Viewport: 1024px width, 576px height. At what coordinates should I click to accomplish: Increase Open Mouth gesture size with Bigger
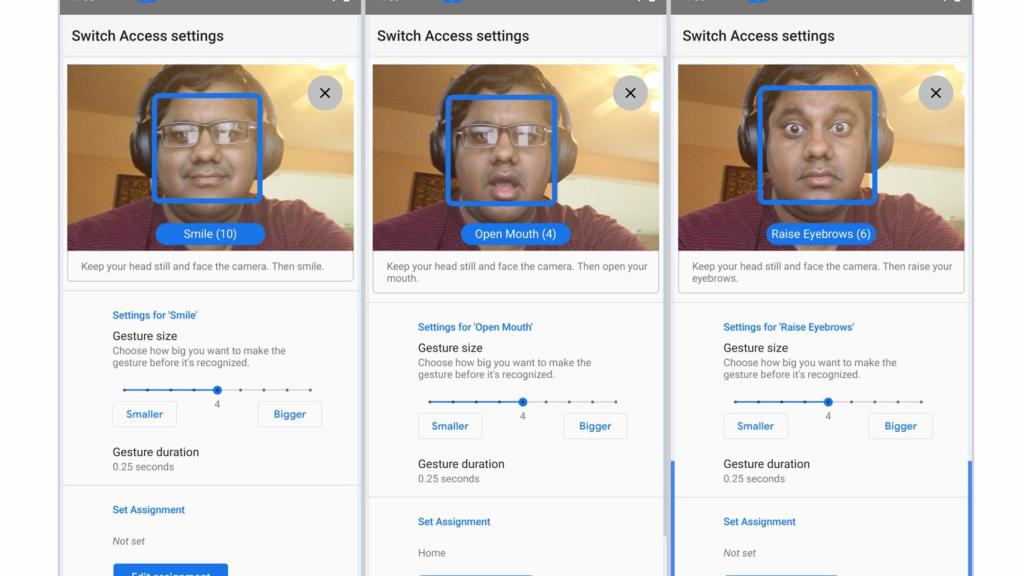(595, 426)
